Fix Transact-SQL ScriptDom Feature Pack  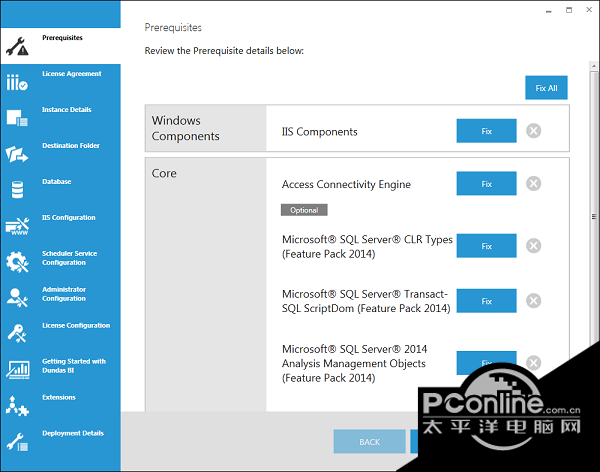pos(486,301)
